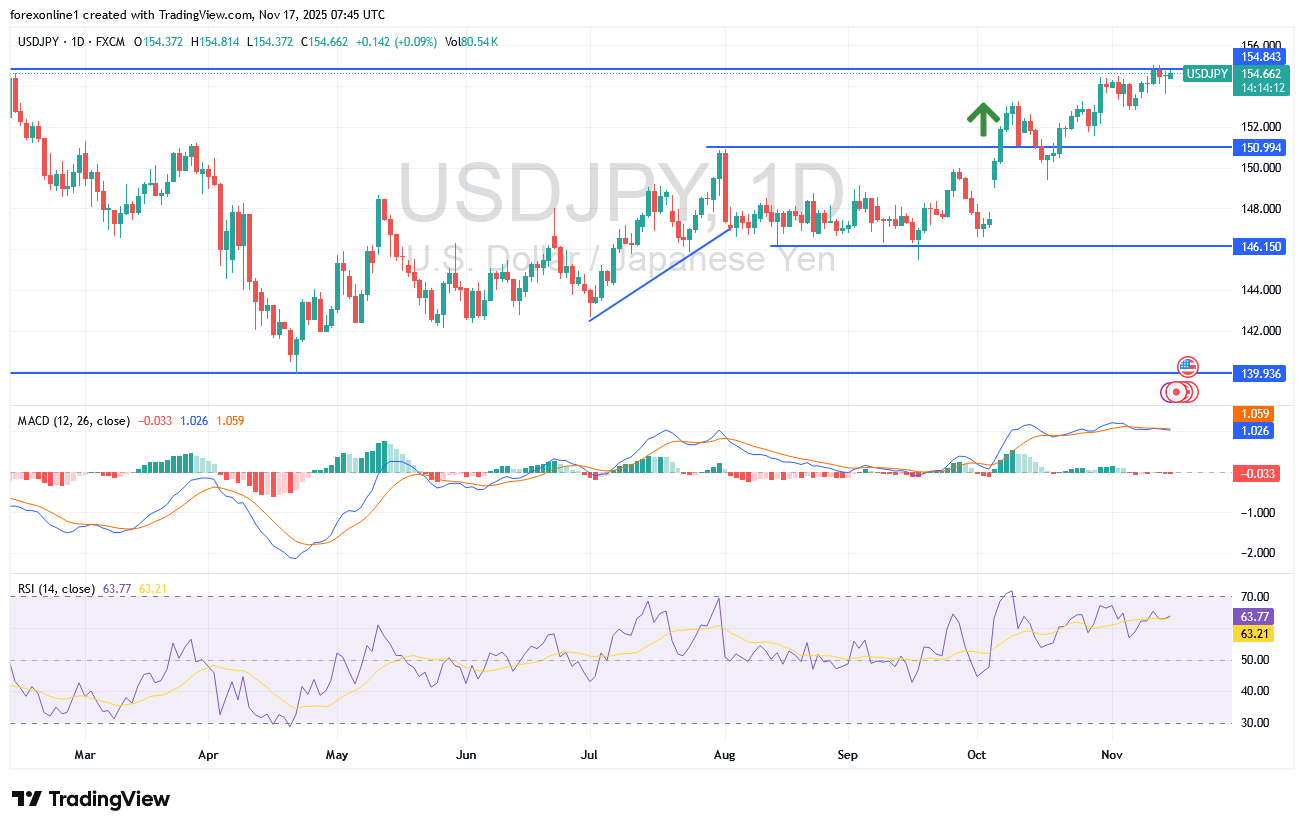Select the RSI (14, close) indicator title
This screenshot has height=829, width=1304.
(x=56, y=590)
